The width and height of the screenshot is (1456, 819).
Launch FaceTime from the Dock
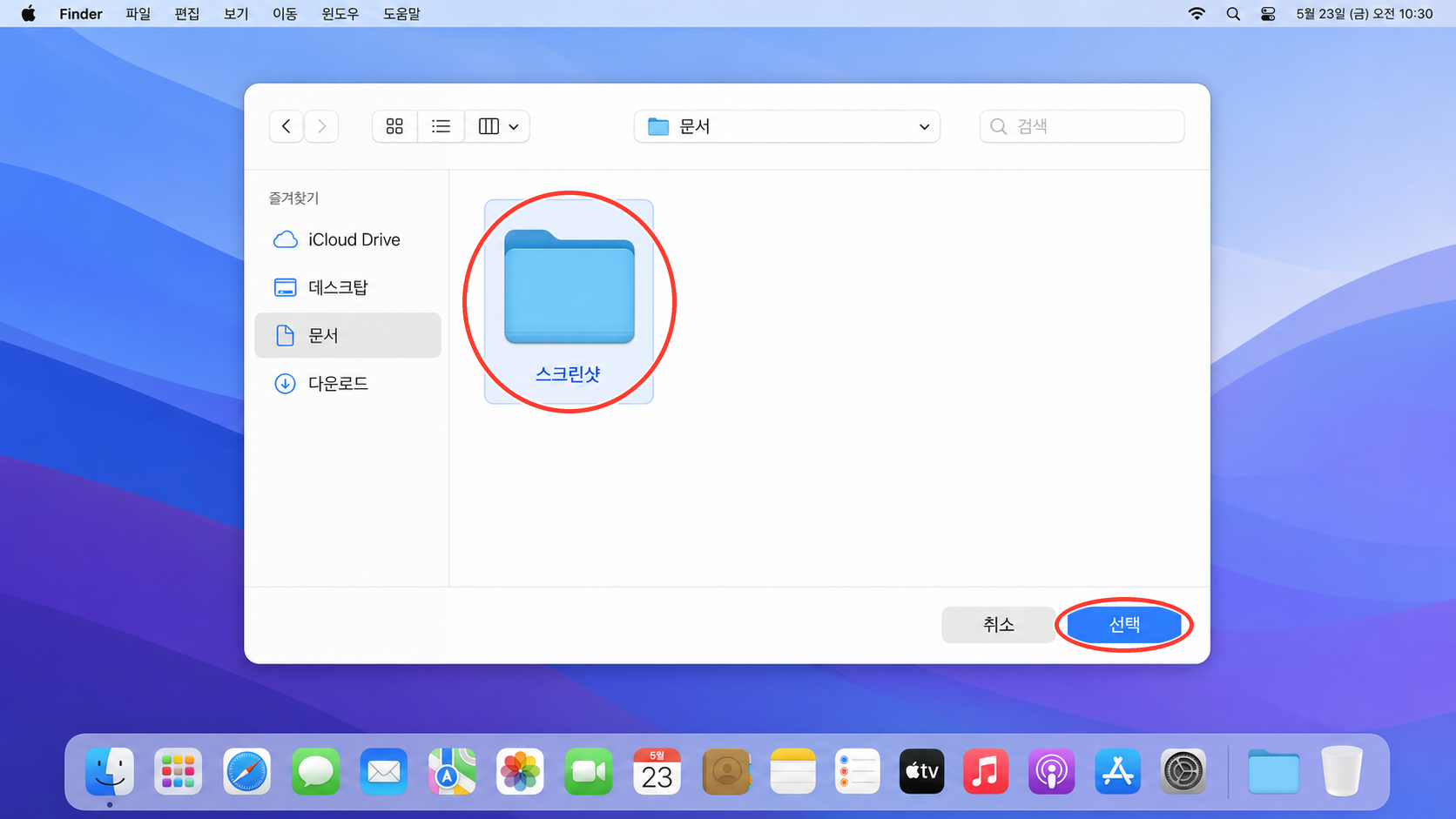tap(589, 771)
